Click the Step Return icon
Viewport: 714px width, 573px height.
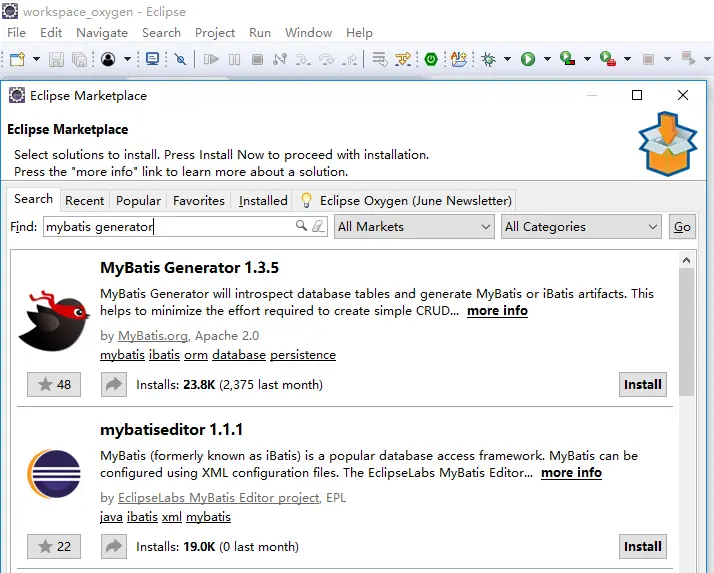pyautogui.click(x=350, y=59)
